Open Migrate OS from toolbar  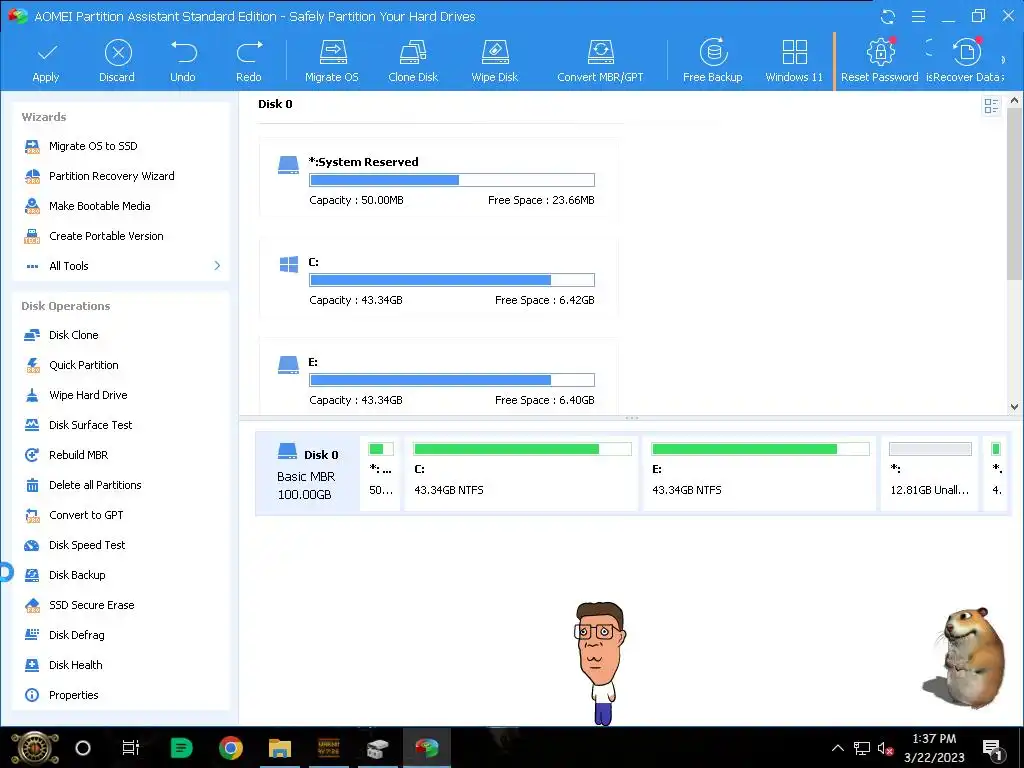pyautogui.click(x=332, y=62)
